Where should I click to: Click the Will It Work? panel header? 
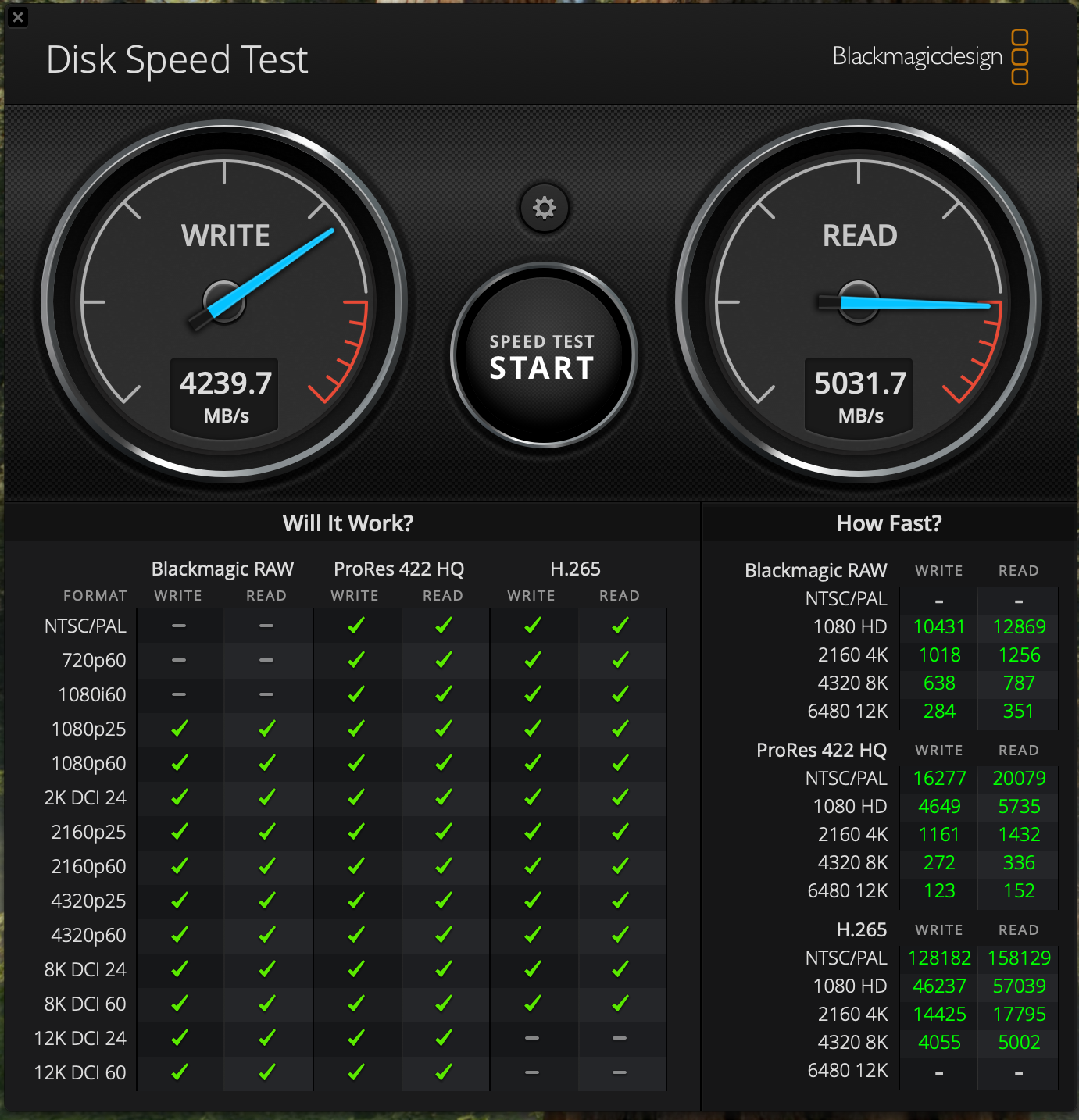coord(348,523)
